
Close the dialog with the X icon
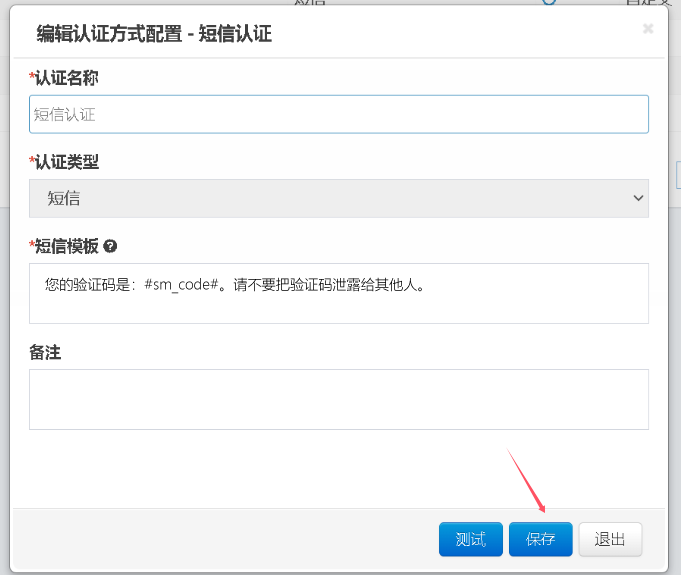(648, 29)
